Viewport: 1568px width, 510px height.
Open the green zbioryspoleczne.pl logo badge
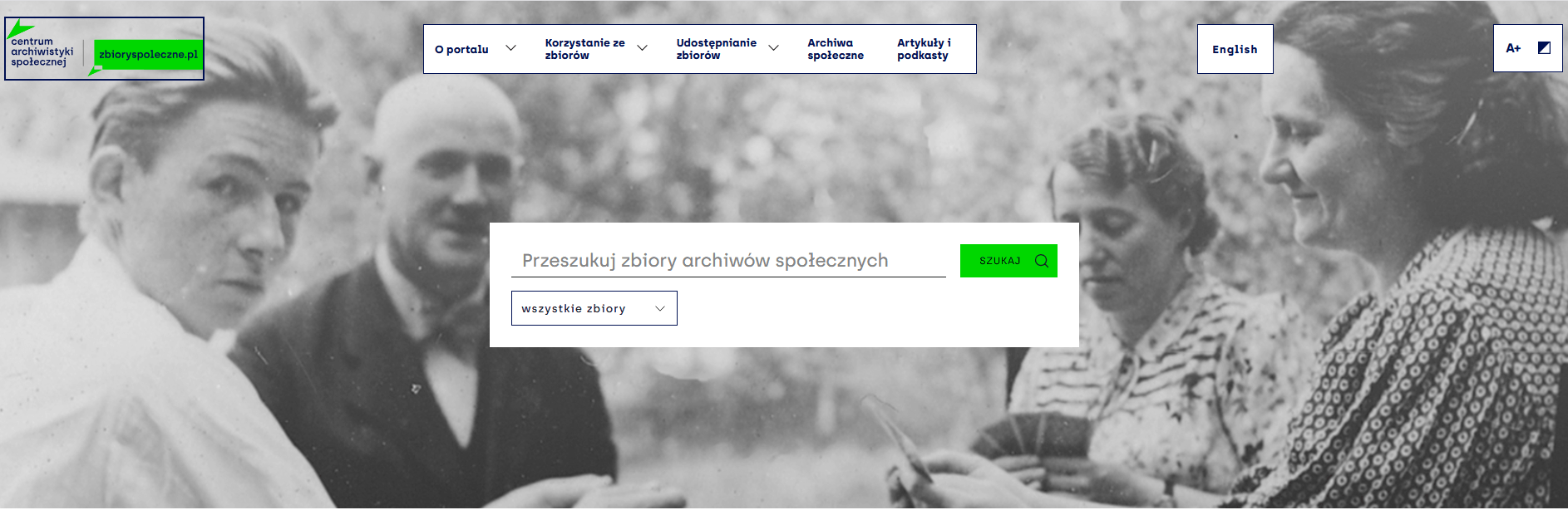(x=148, y=55)
